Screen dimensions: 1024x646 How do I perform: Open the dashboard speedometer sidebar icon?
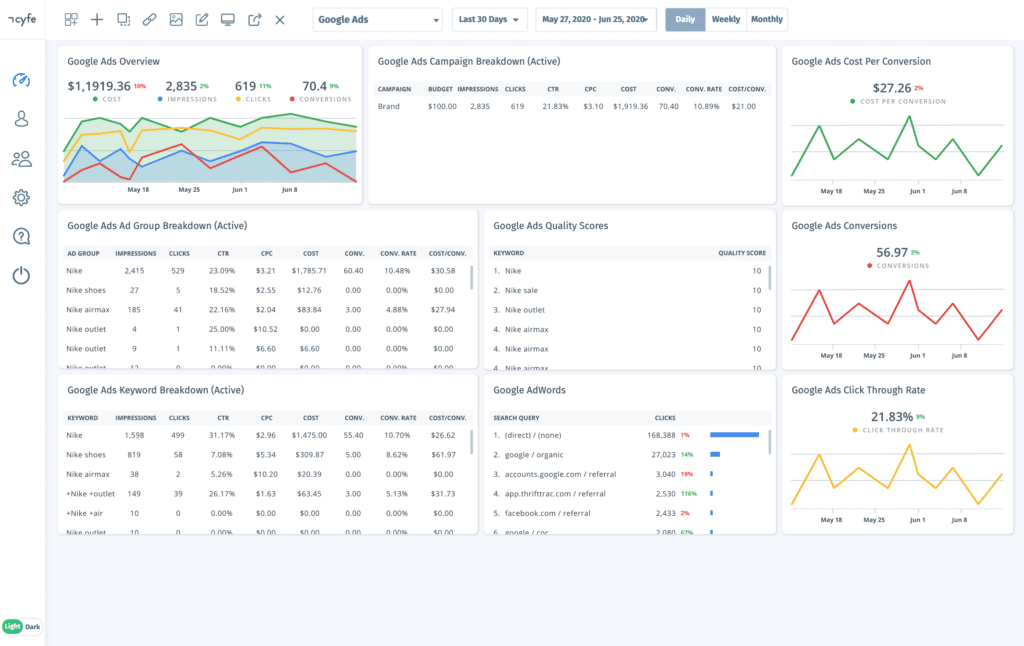coord(22,80)
